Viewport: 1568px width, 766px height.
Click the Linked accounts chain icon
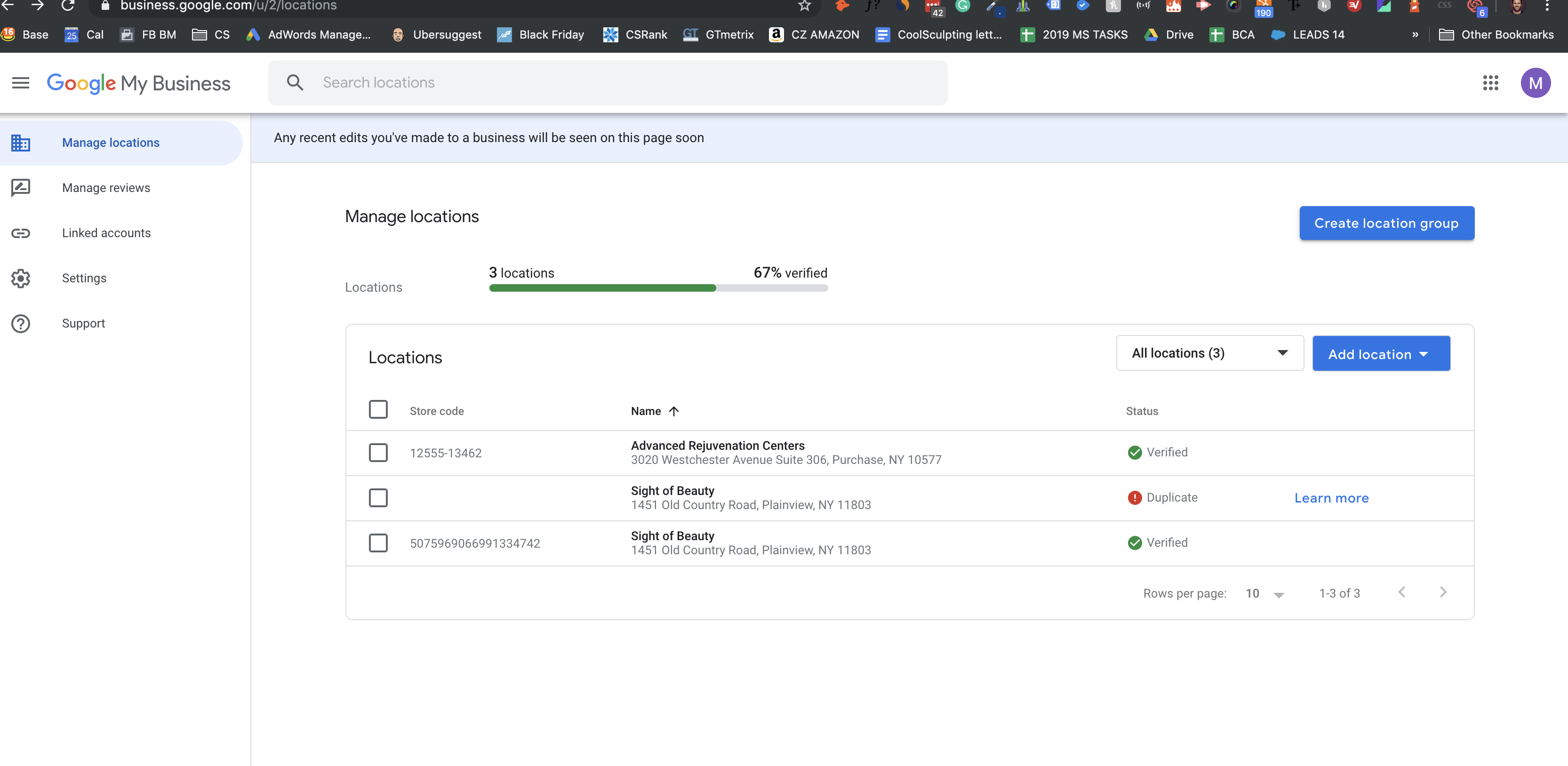(21, 234)
